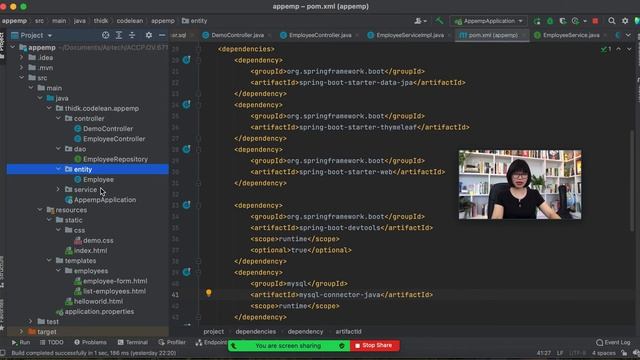Click Stop Share button
The image size is (640, 360).
tap(375, 346)
